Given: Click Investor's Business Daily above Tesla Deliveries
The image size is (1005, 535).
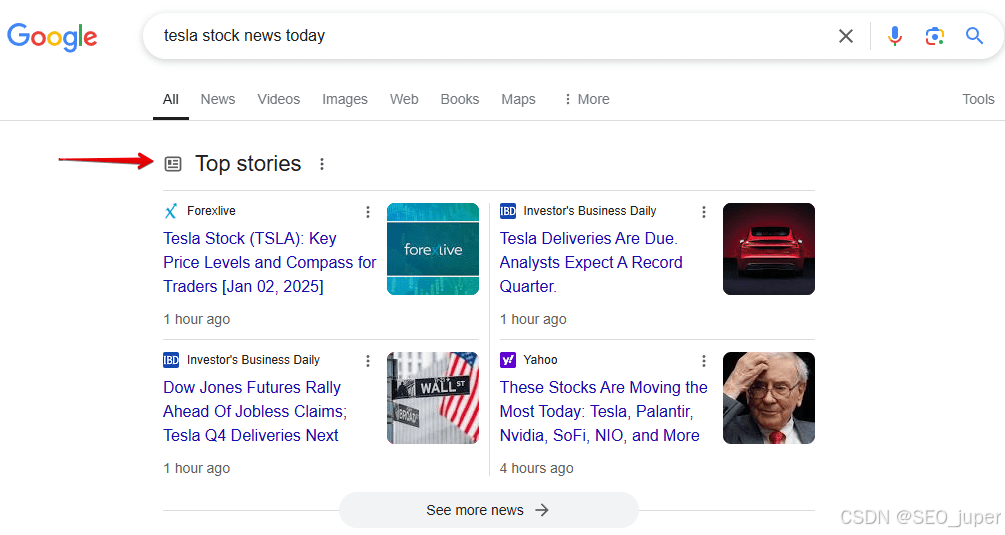Looking at the screenshot, I should click(x=590, y=211).
